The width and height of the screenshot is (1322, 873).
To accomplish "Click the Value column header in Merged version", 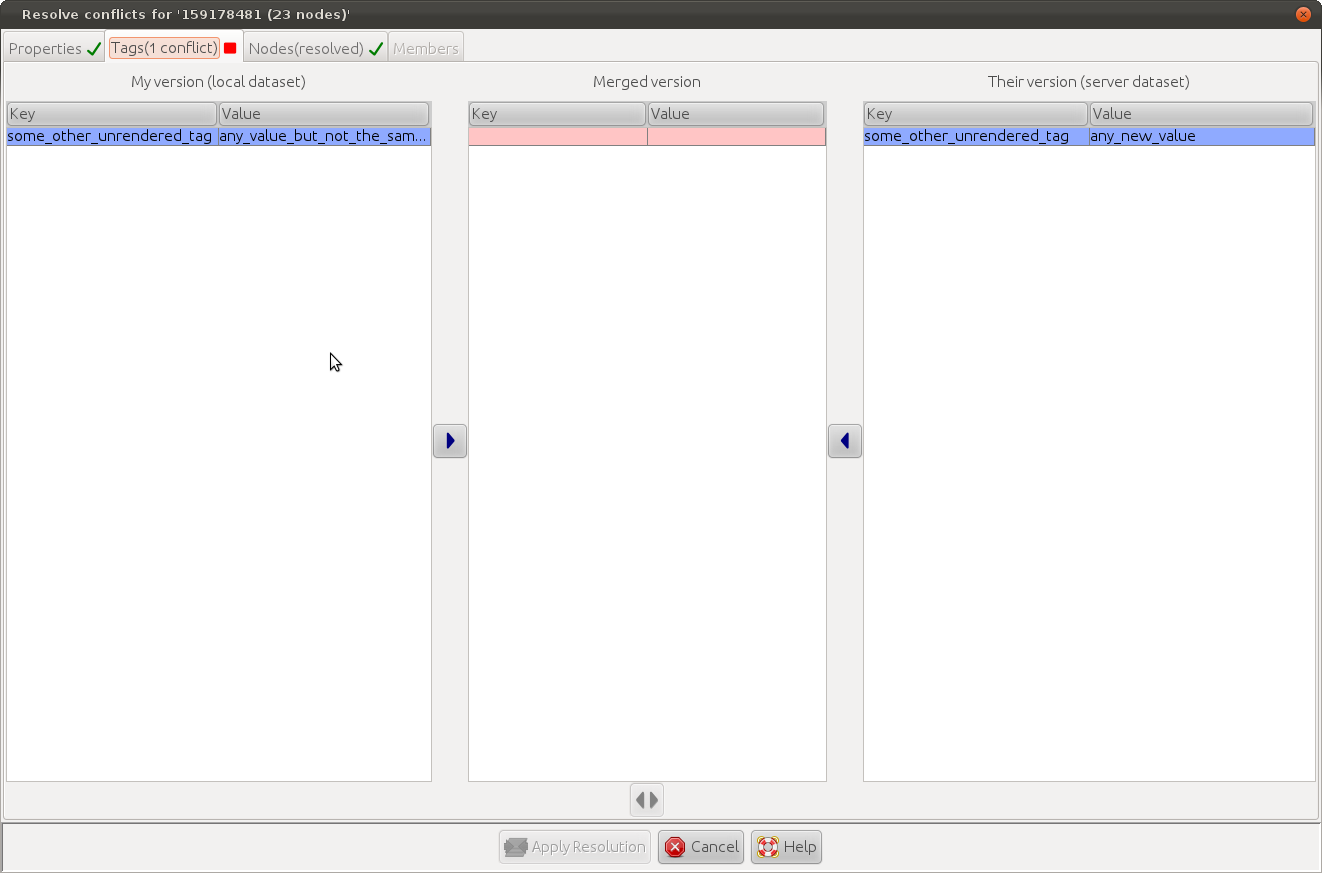I will pyautogui.click(x=735, y=114).
